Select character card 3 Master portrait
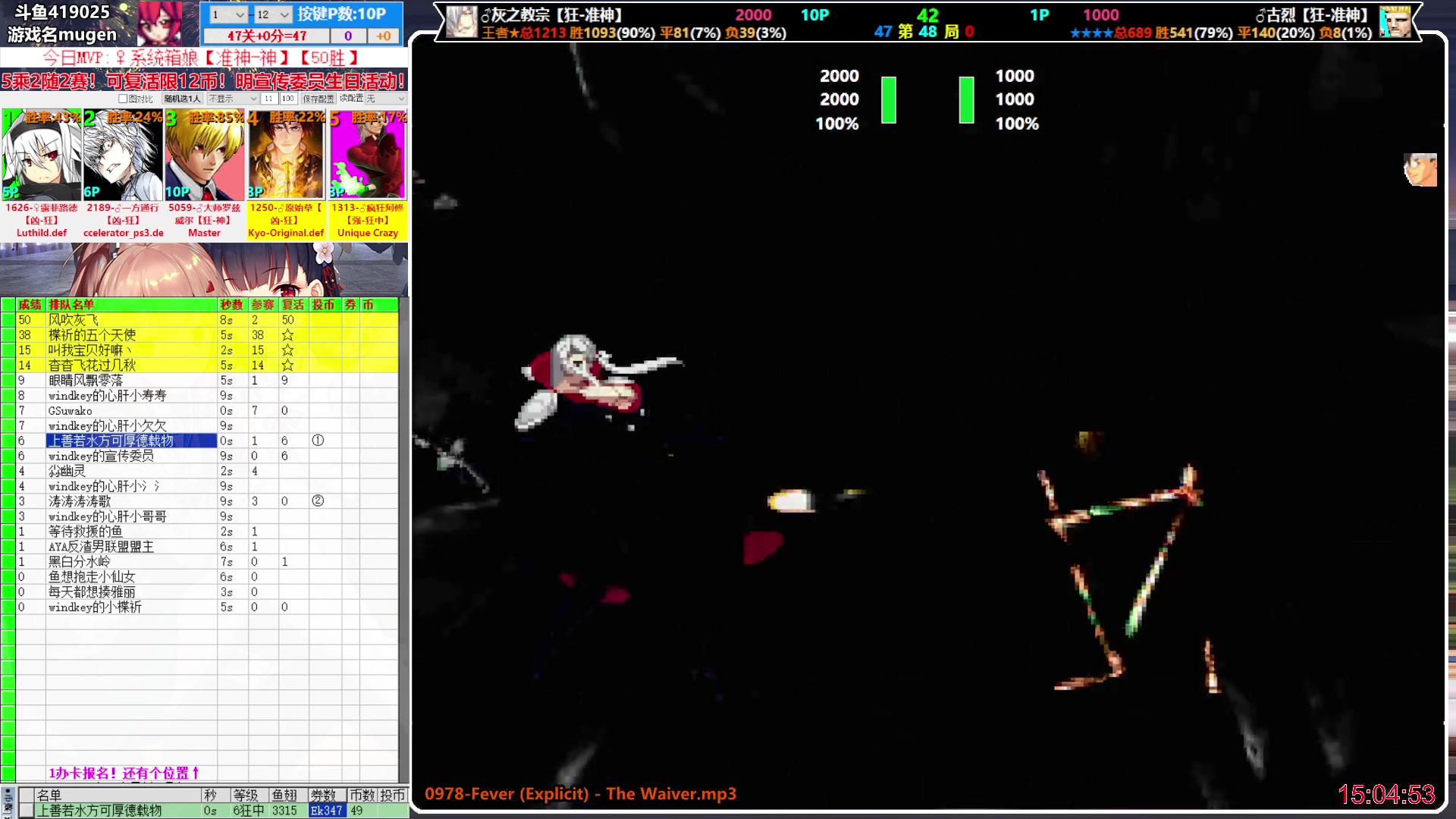 [x=205, y=155]
